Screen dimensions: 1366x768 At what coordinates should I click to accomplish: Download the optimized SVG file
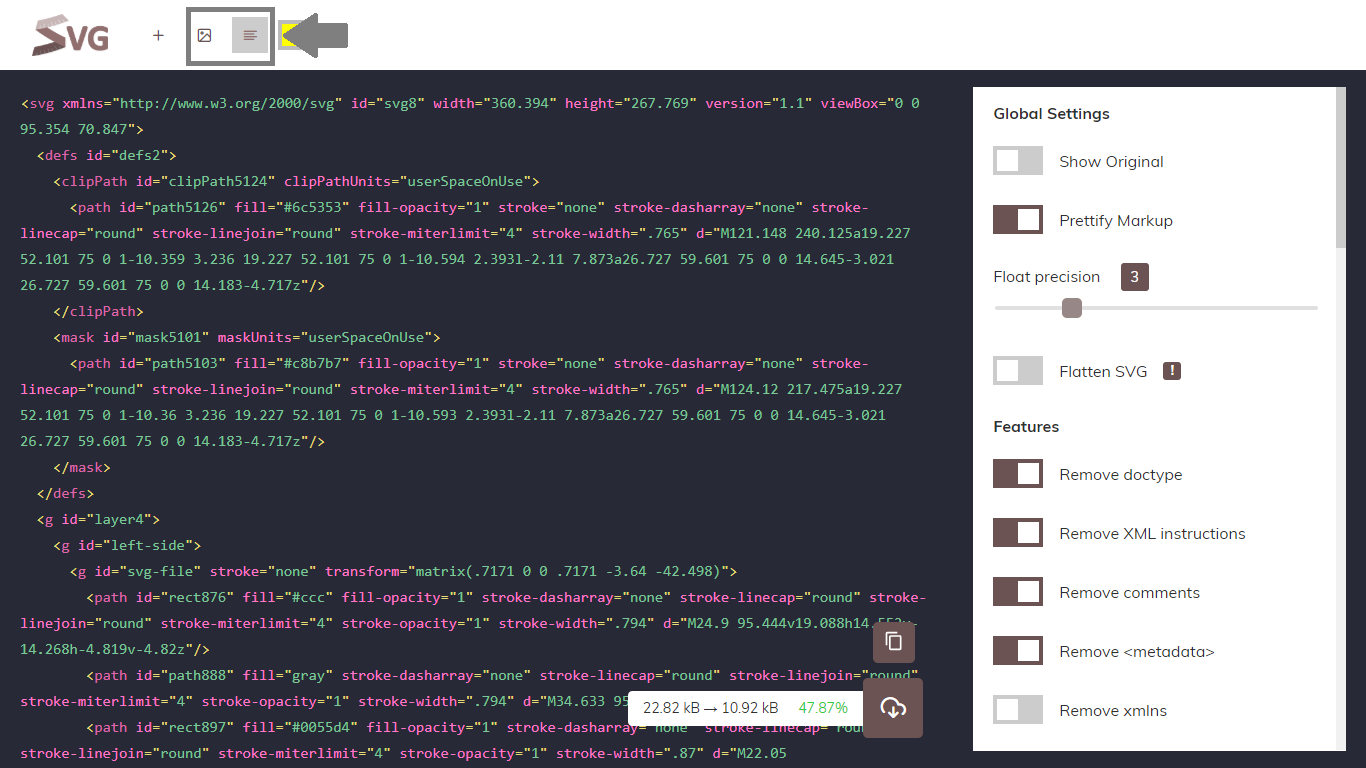coord(893,708)
